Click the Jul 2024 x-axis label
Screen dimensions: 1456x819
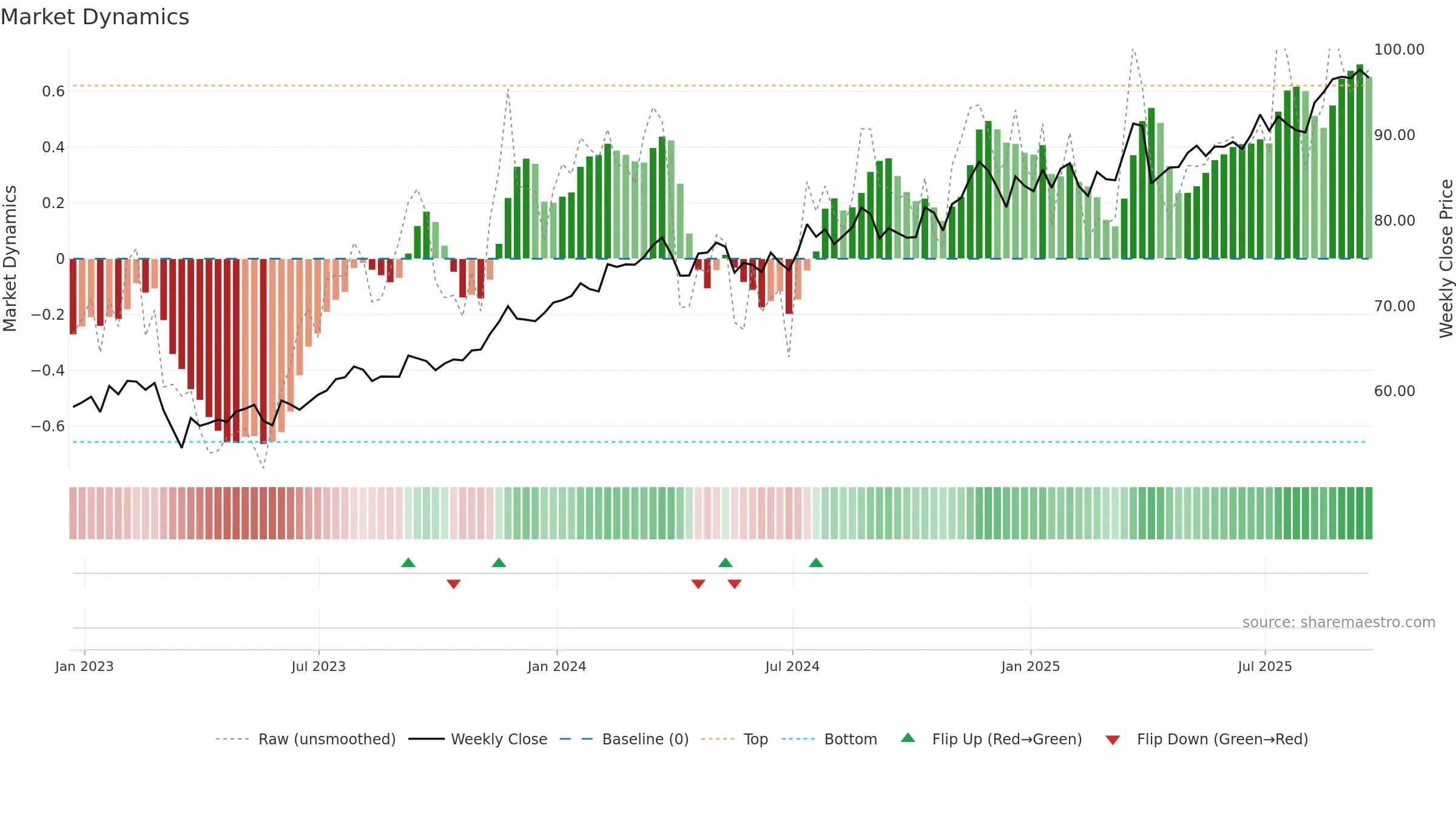point(792,666)
